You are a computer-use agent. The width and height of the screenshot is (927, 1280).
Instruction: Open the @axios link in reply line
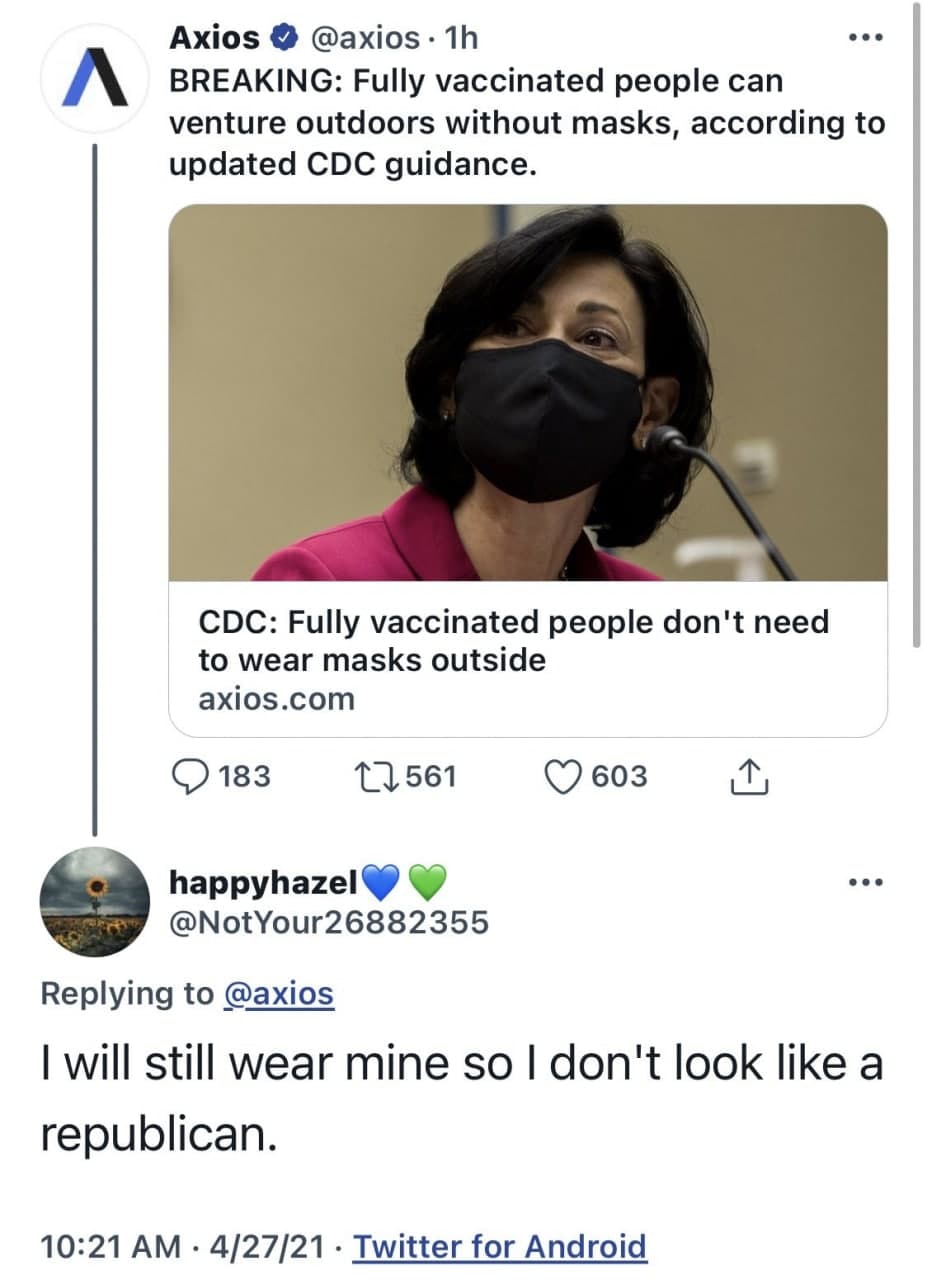click(278, 994)
